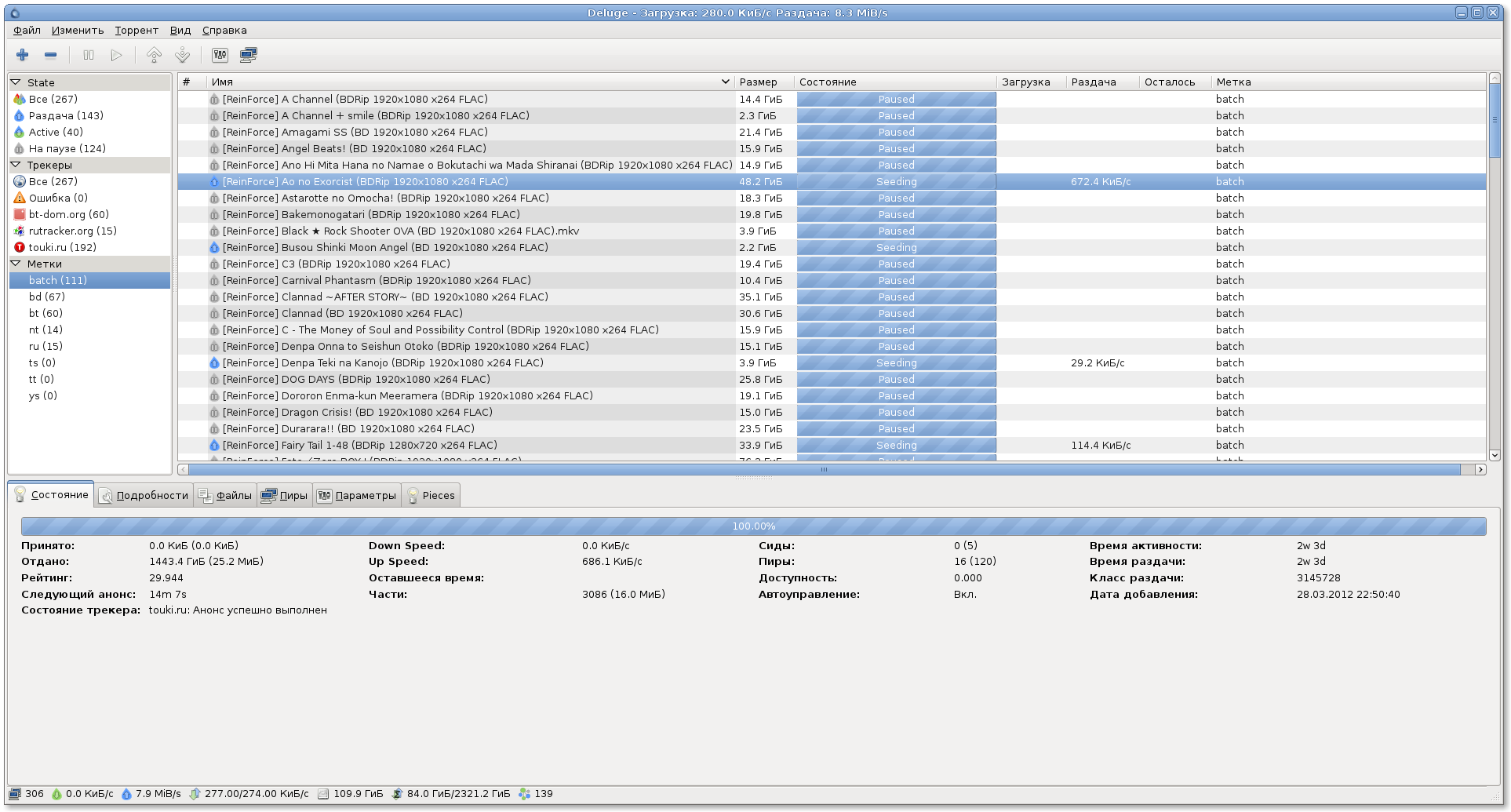Click the Resume play toolbar icon
Image resolution: width=1511 pixels, height=812 pixels.
[x=117, y=55]
